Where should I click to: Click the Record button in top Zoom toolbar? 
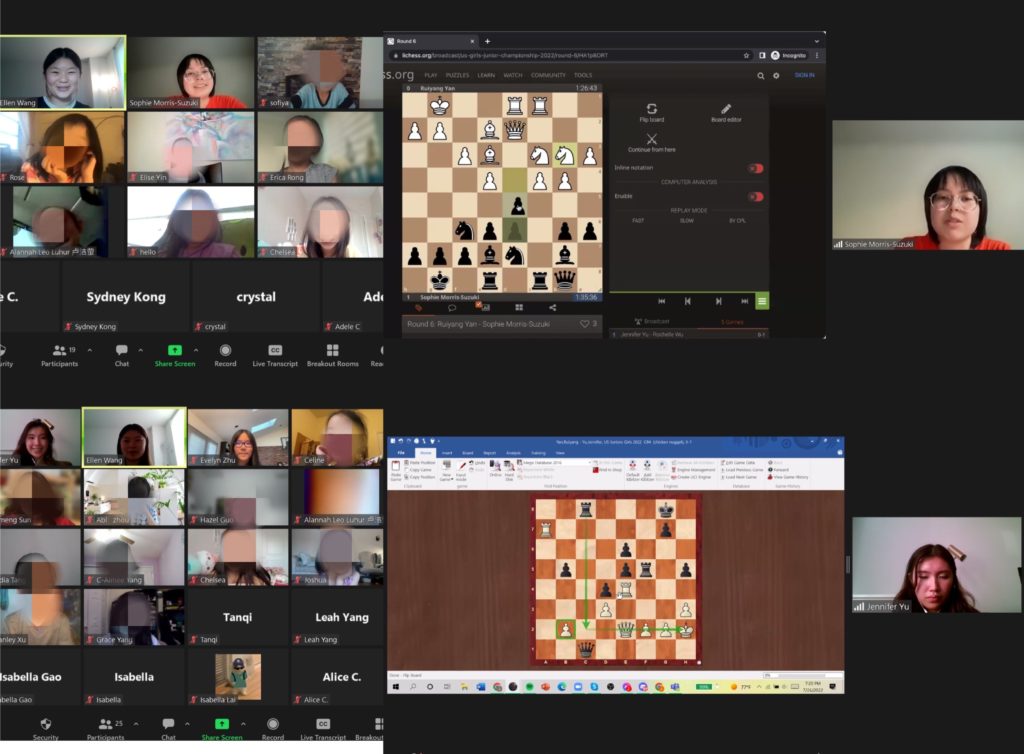[225, 351]
